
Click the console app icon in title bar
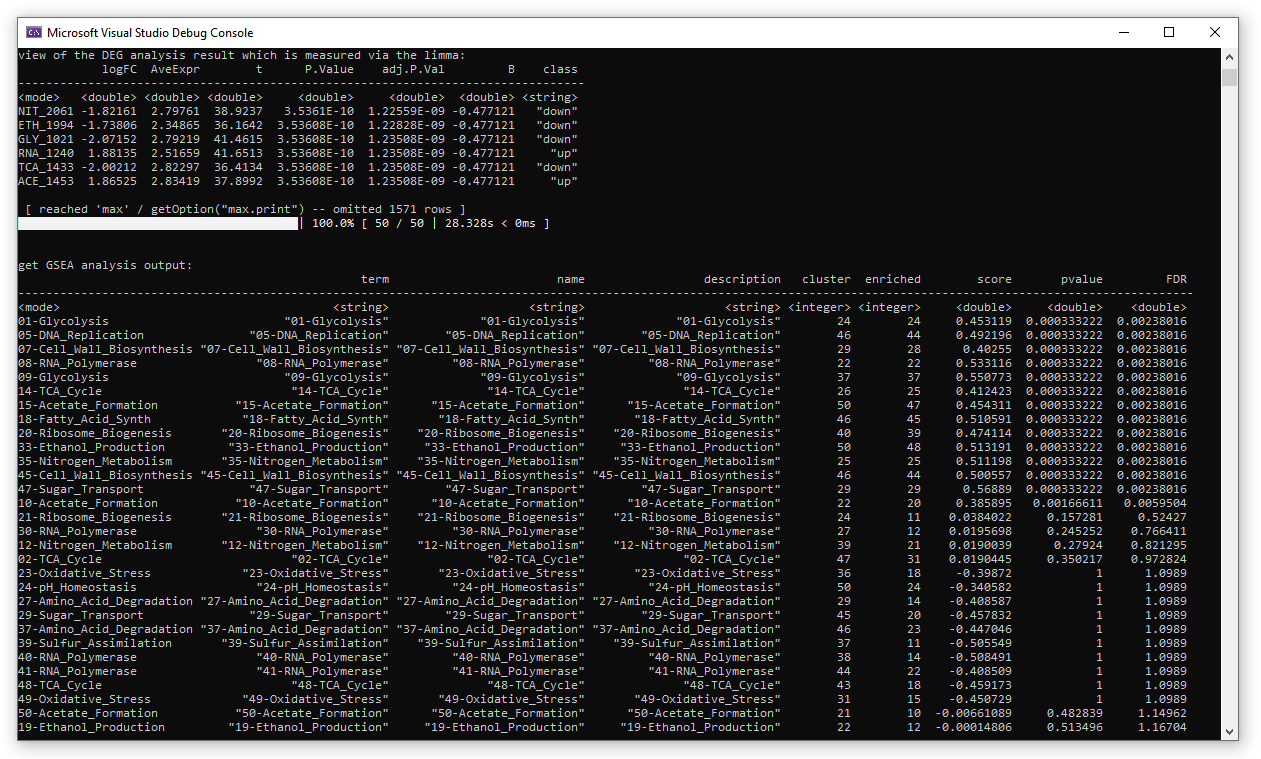pyautogui.click(x=33, y=32)
